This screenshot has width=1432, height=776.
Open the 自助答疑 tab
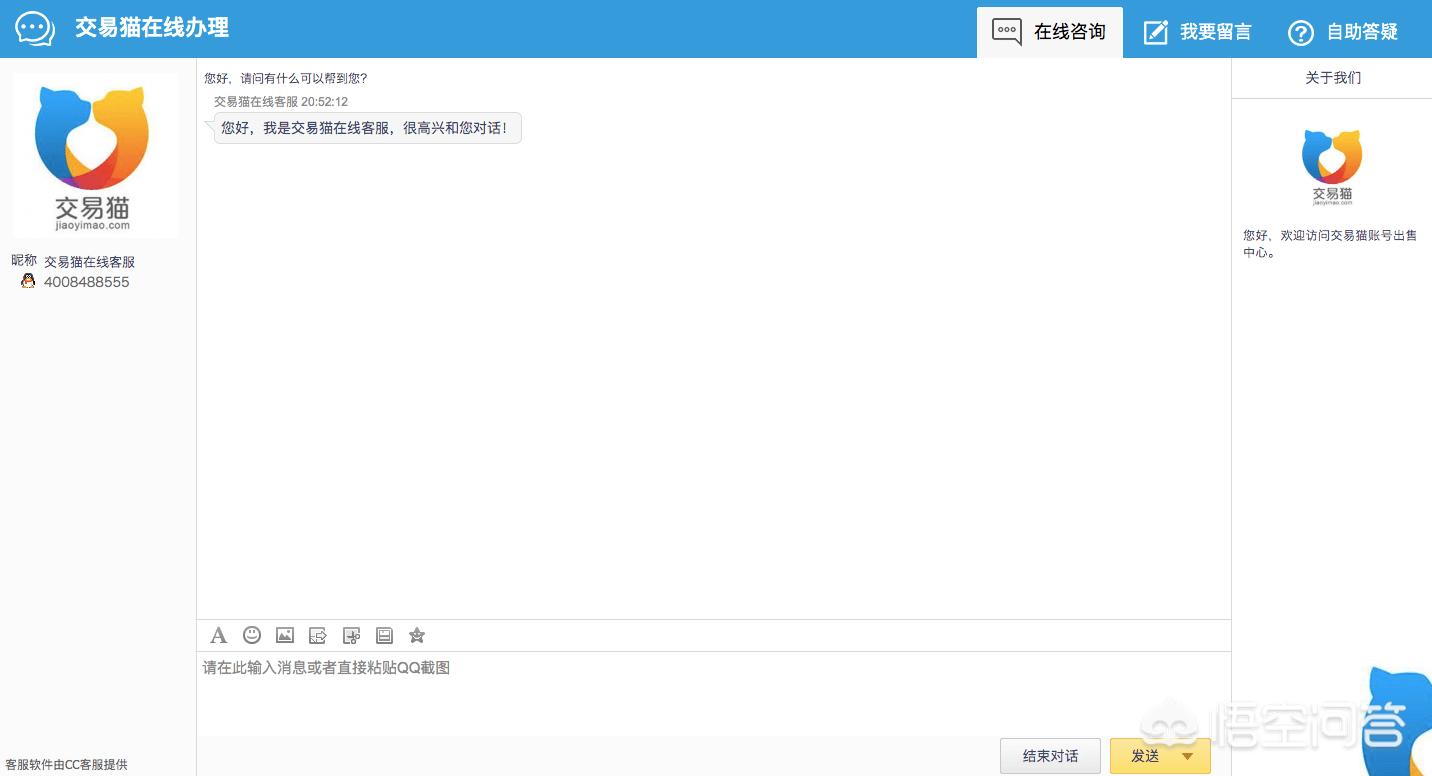pos(1343,32)
